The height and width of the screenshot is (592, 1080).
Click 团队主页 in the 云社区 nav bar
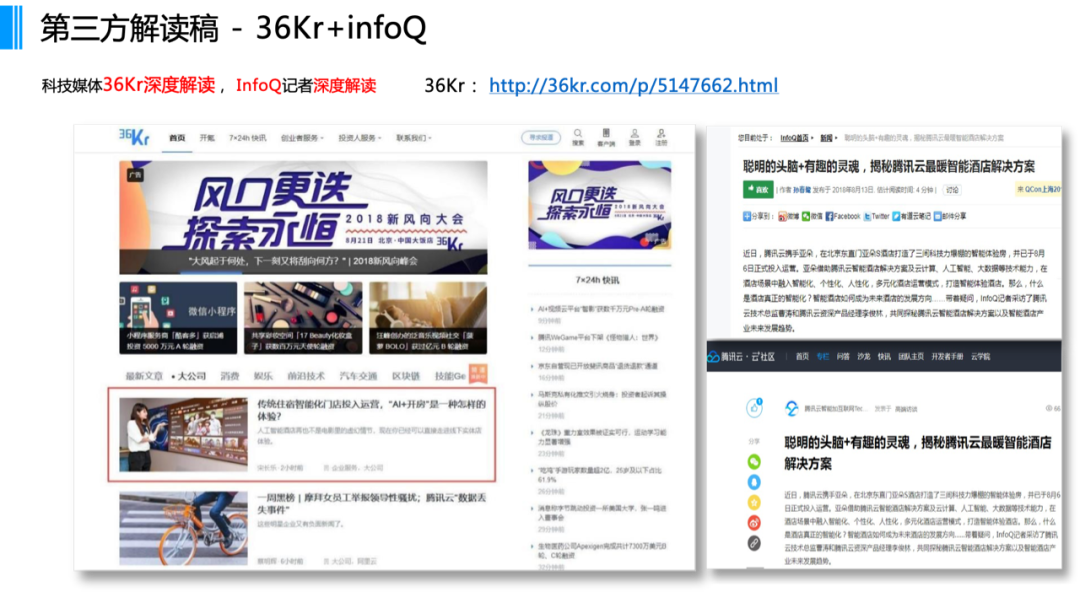tap(911, 356)
